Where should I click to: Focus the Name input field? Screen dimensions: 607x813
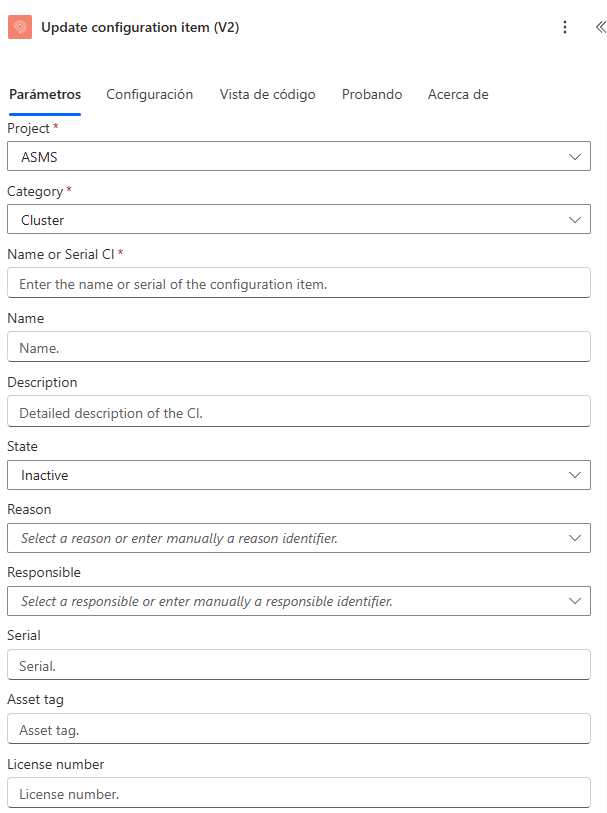click(298, 347)
